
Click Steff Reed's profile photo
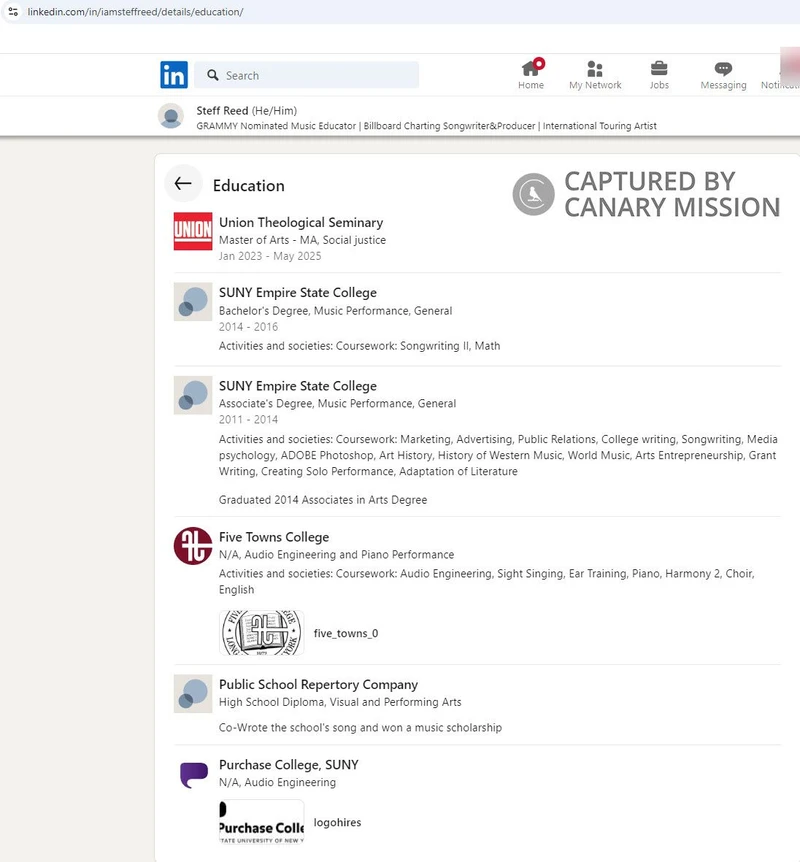pos(171,116)
